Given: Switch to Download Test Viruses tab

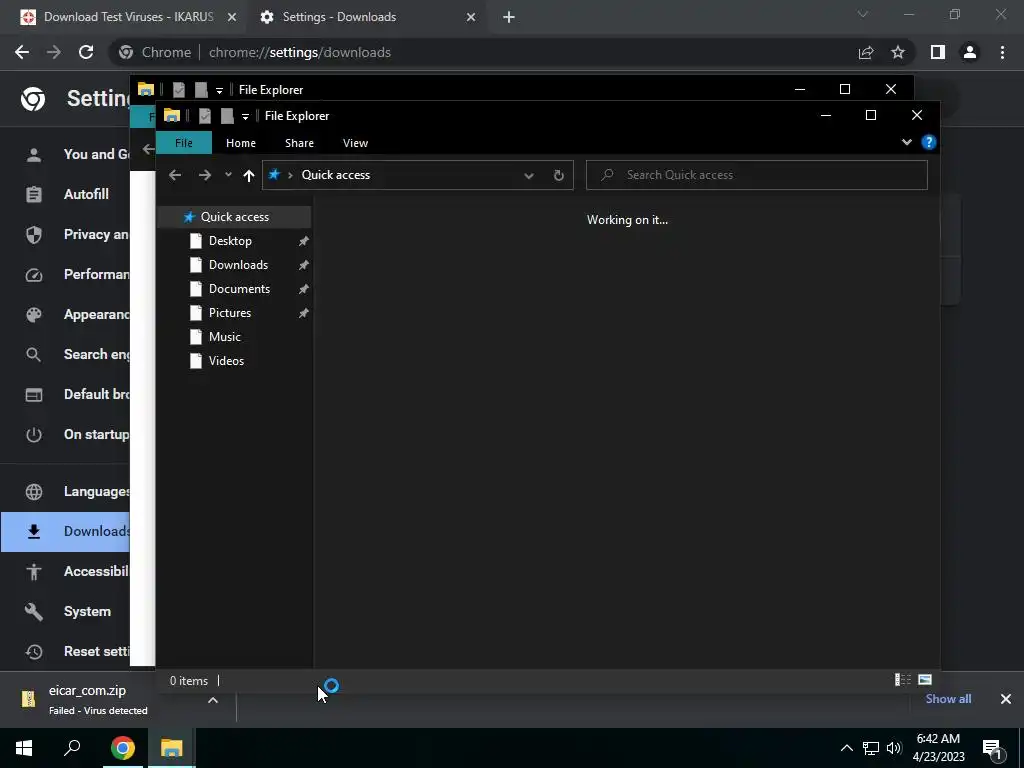Looking at the screenshot, I should pyautogui.click(x=128, y=17).
